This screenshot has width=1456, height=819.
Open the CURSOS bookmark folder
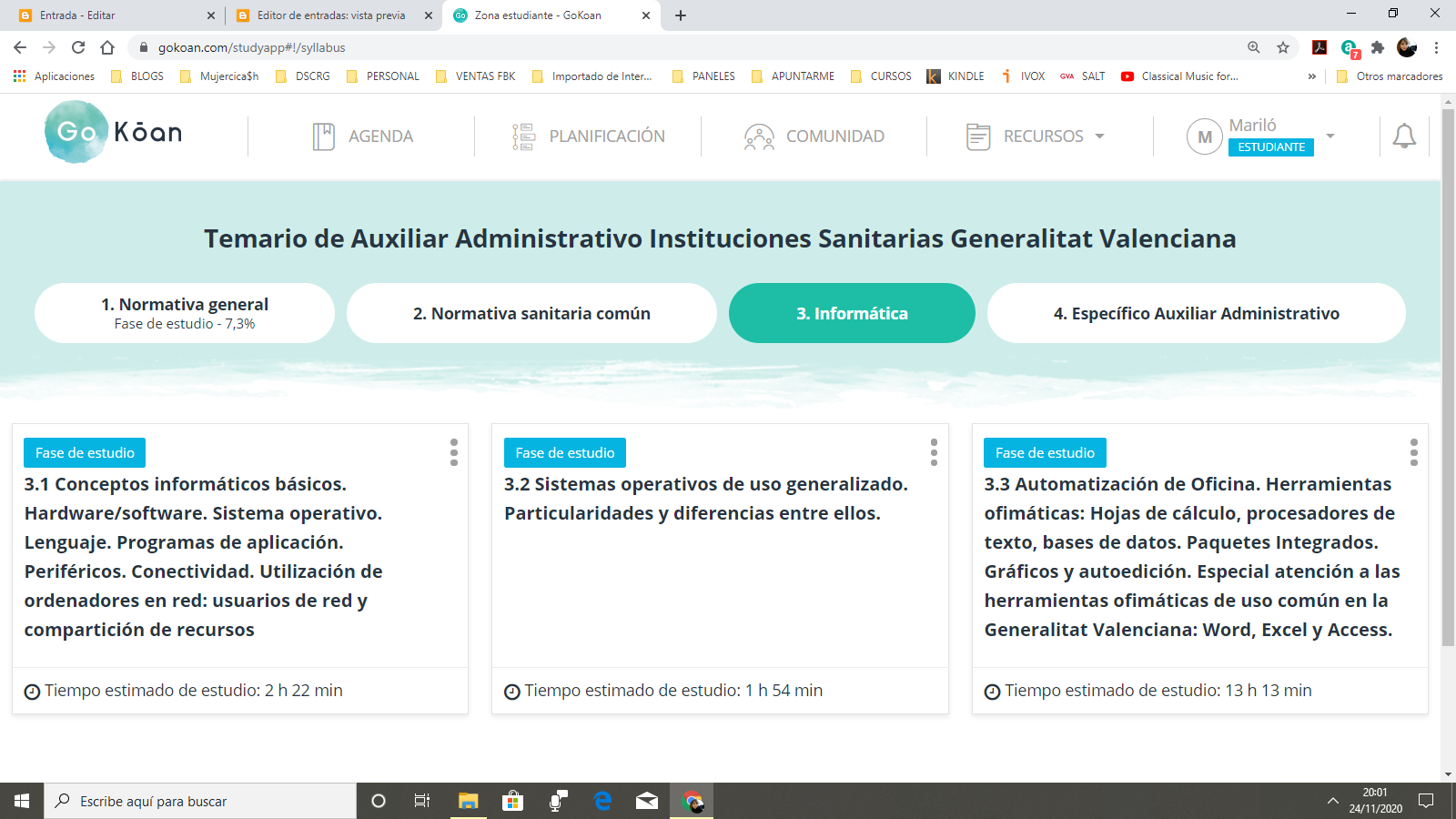[x=881, y=76]
